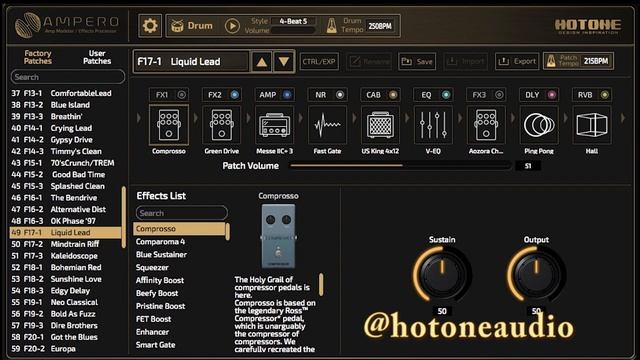Select Pristine Boost in Effects List

pos(160,306)
